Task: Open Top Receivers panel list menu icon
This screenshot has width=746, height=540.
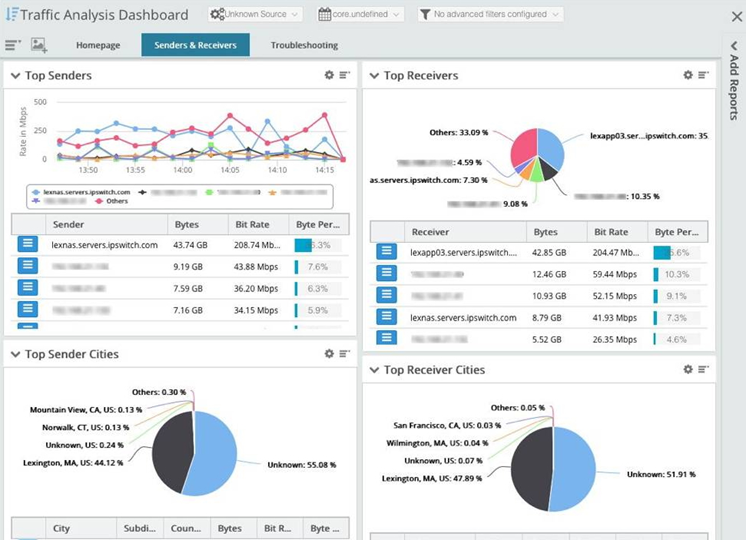Action: pos(704,75)
